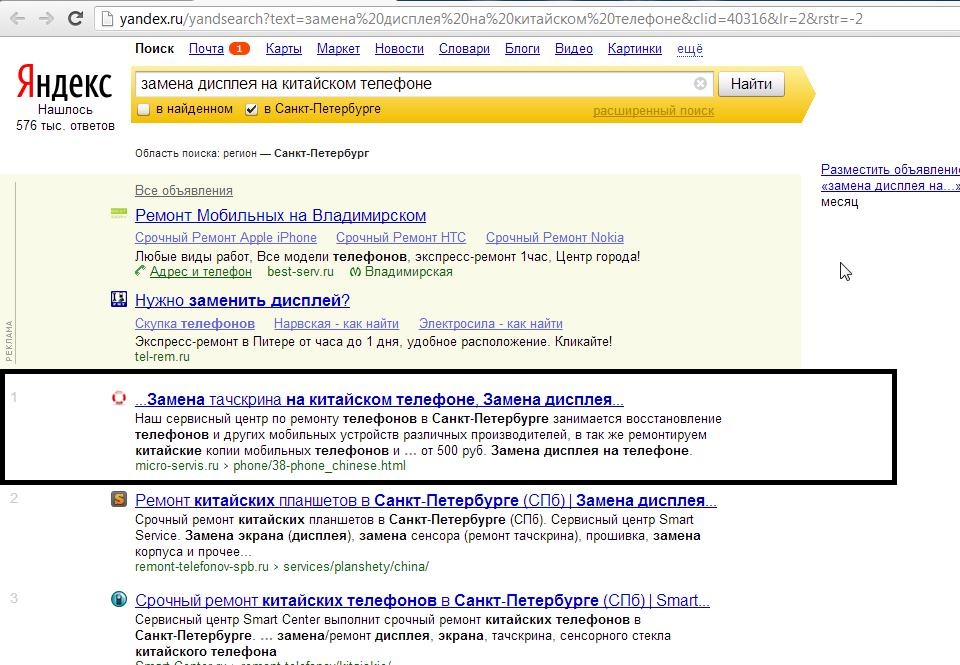This screenshot has width=960, height=665.
Task: Switch to Картинки search
Action: pyautogui.click(x=634, y=49)
